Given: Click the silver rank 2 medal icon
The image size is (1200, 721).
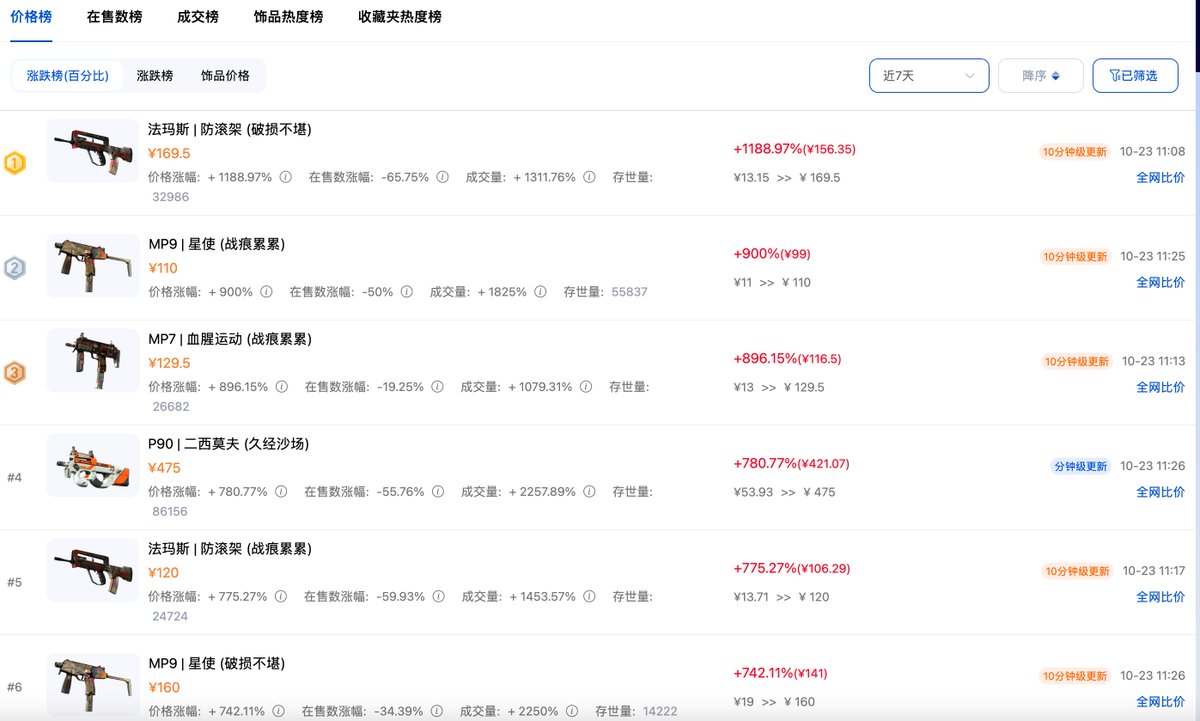Looking at the screenshot, I should point(15,268).
